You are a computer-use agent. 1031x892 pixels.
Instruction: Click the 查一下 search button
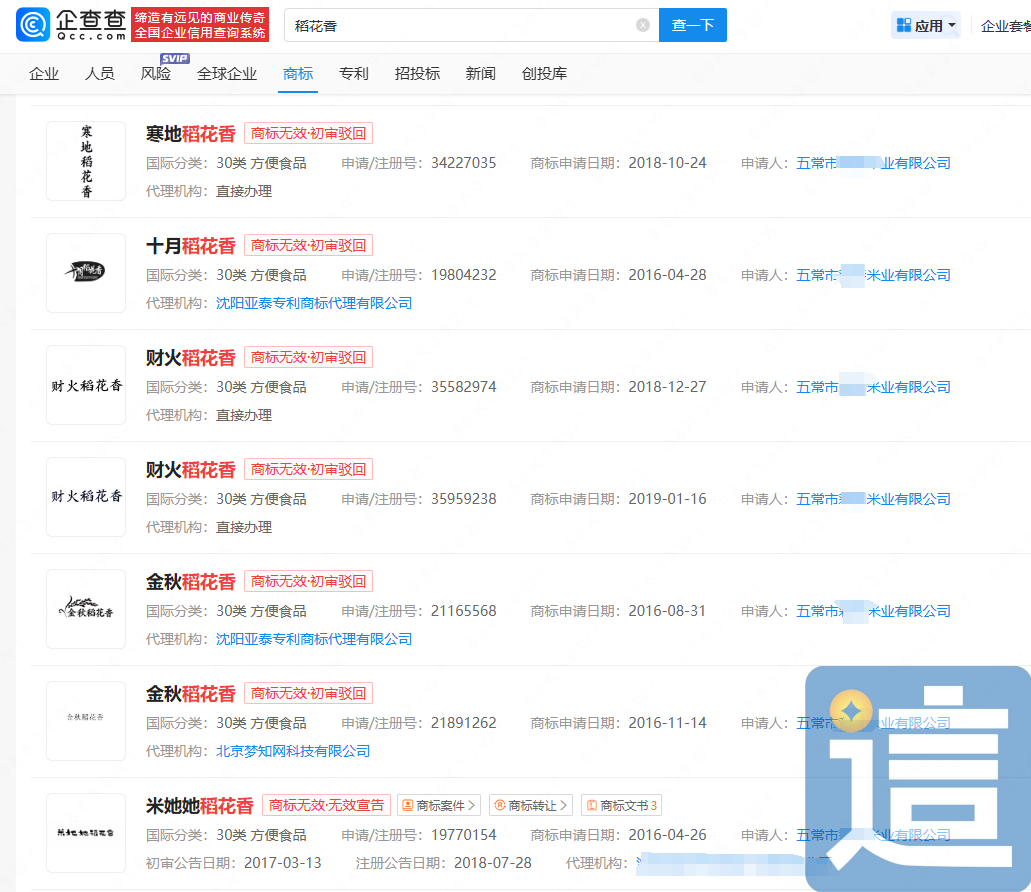692,25
